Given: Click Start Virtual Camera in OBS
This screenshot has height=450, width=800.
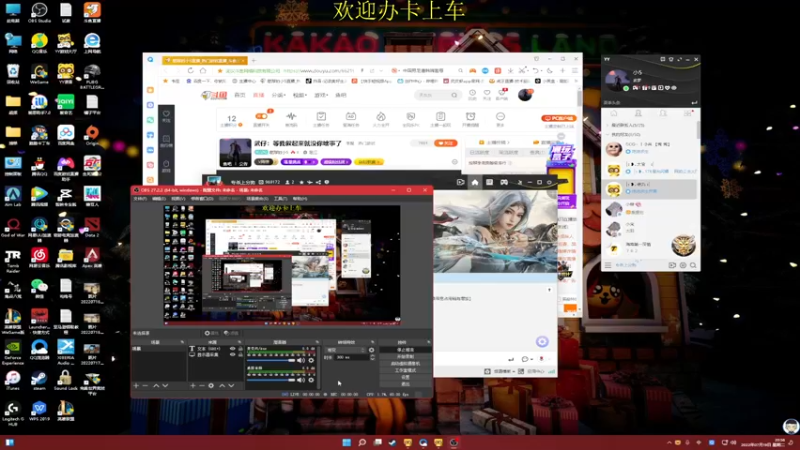Looking at the screenshot, I should point(406,363).
